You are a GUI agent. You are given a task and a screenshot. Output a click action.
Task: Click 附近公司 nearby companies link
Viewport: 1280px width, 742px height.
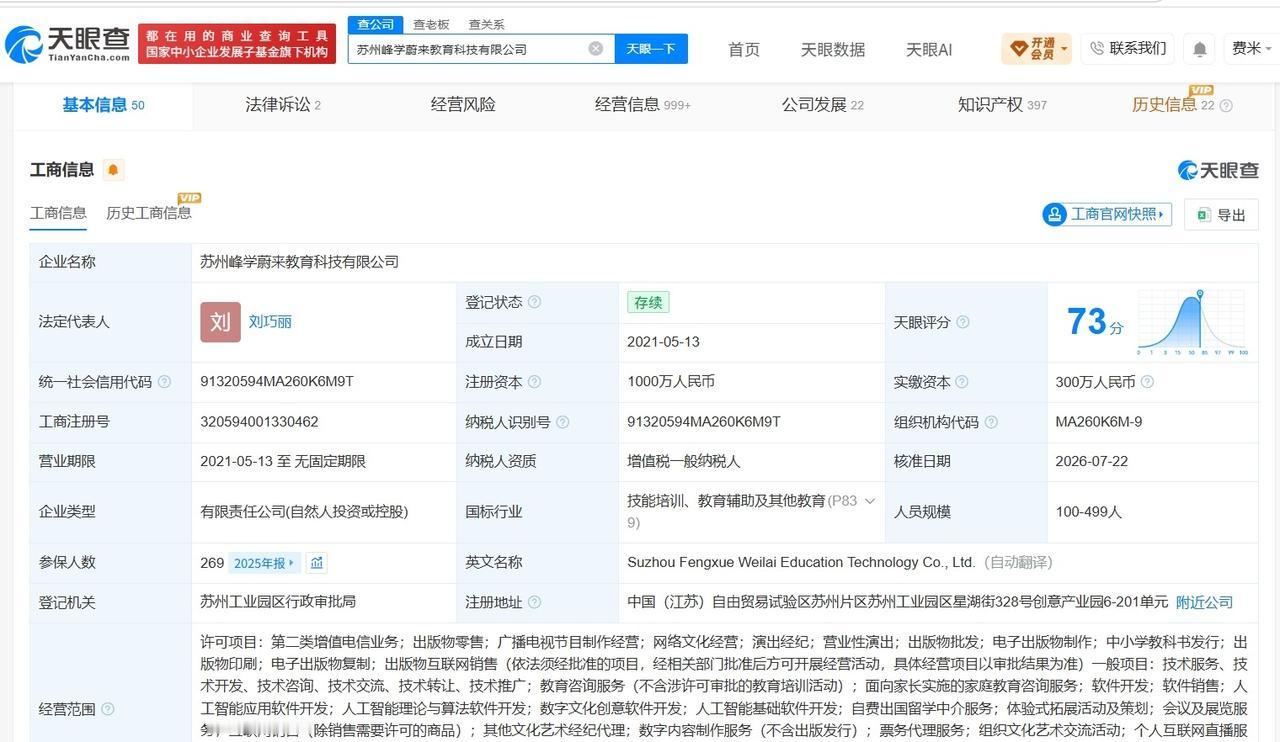click(x=1204, y=602)
